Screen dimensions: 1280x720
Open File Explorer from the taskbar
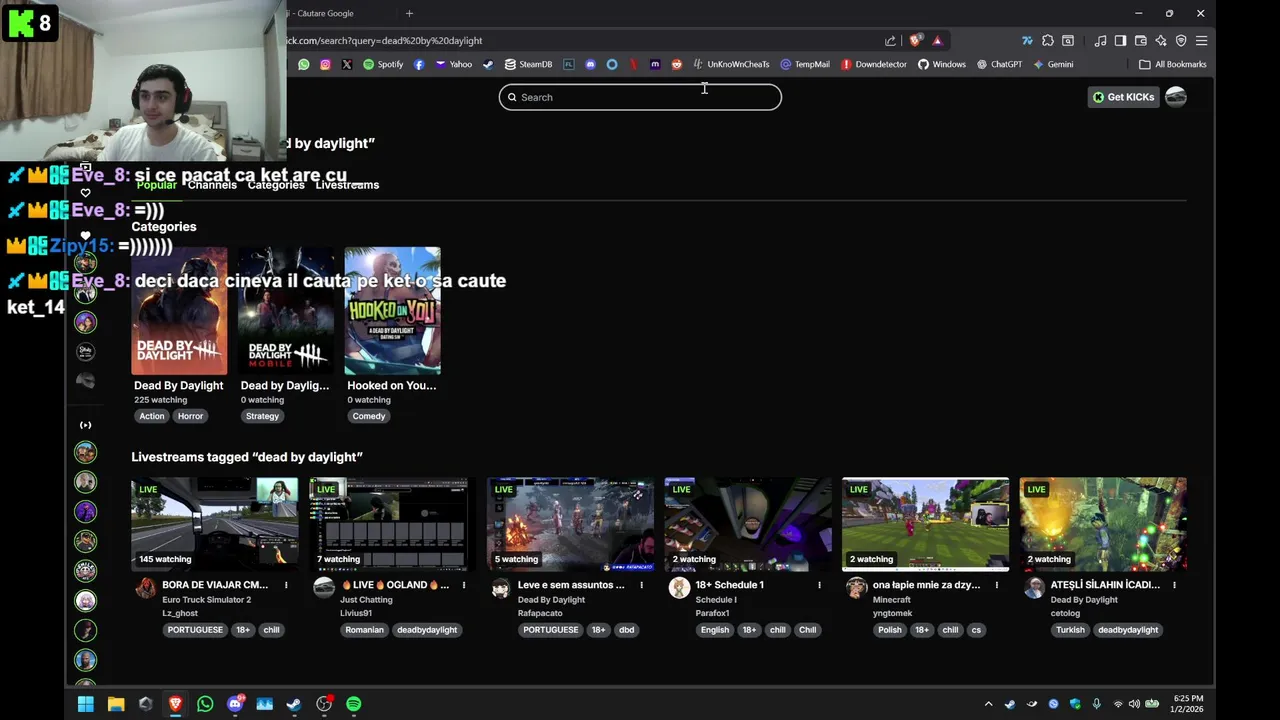point(116,704)
